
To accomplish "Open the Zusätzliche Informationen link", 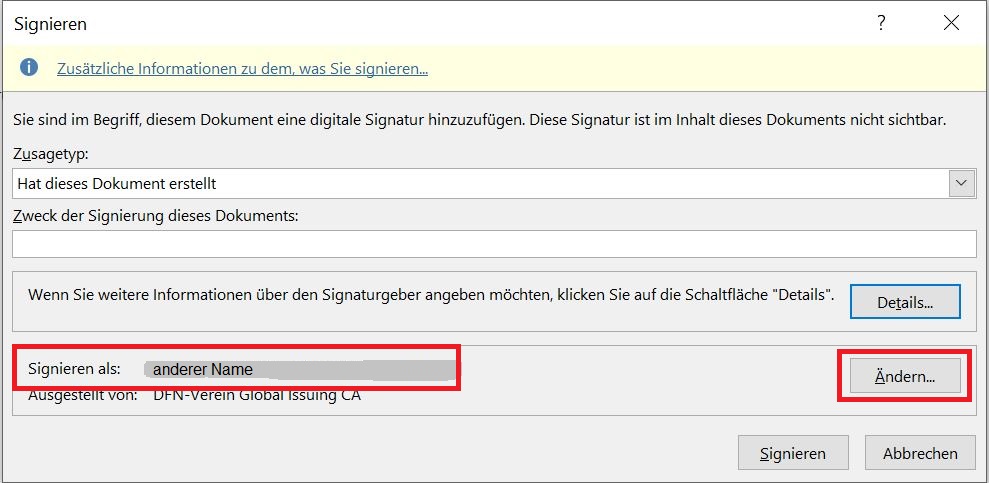I will click(x=242, y=69).
